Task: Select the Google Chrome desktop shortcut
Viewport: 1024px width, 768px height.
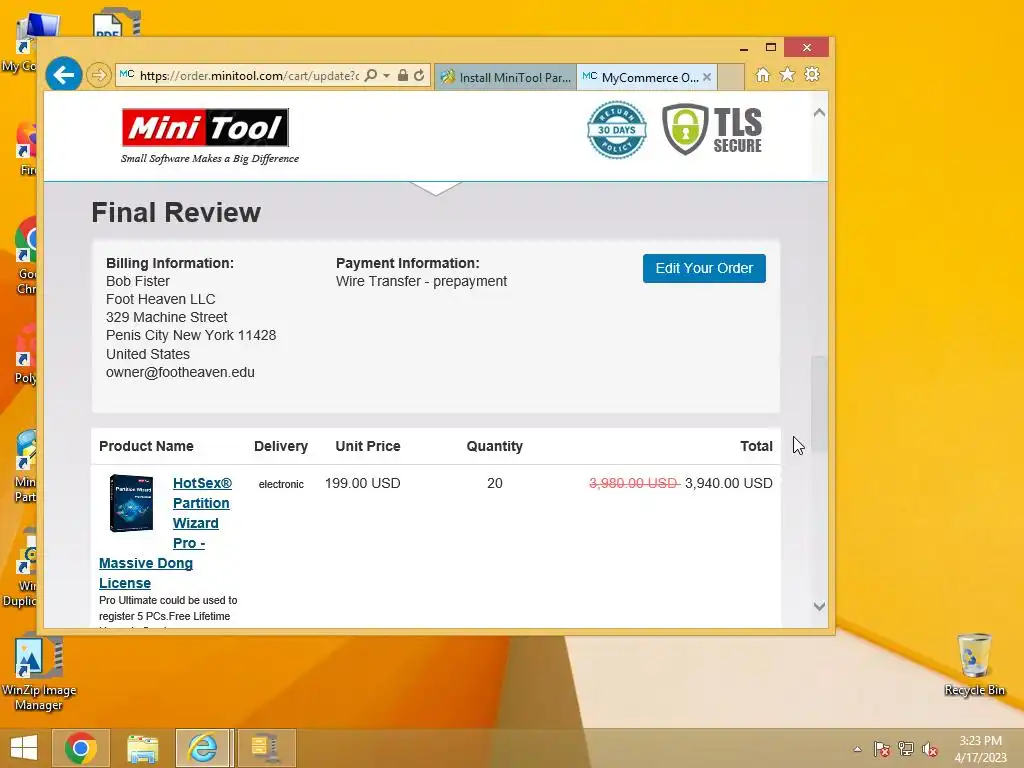Action: [x=26, y=256]
